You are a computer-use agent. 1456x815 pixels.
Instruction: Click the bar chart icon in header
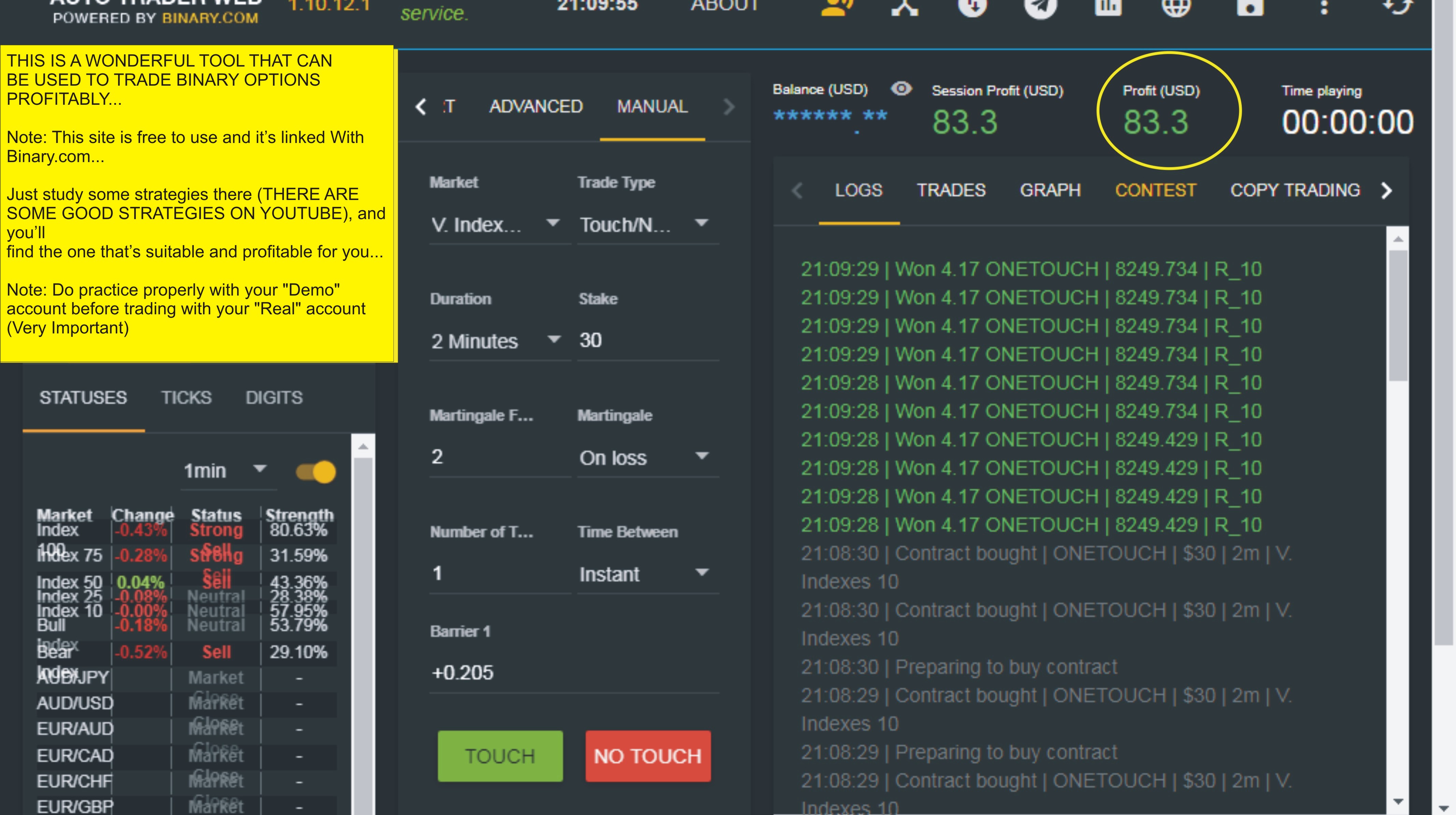[x=1108, y=7]
